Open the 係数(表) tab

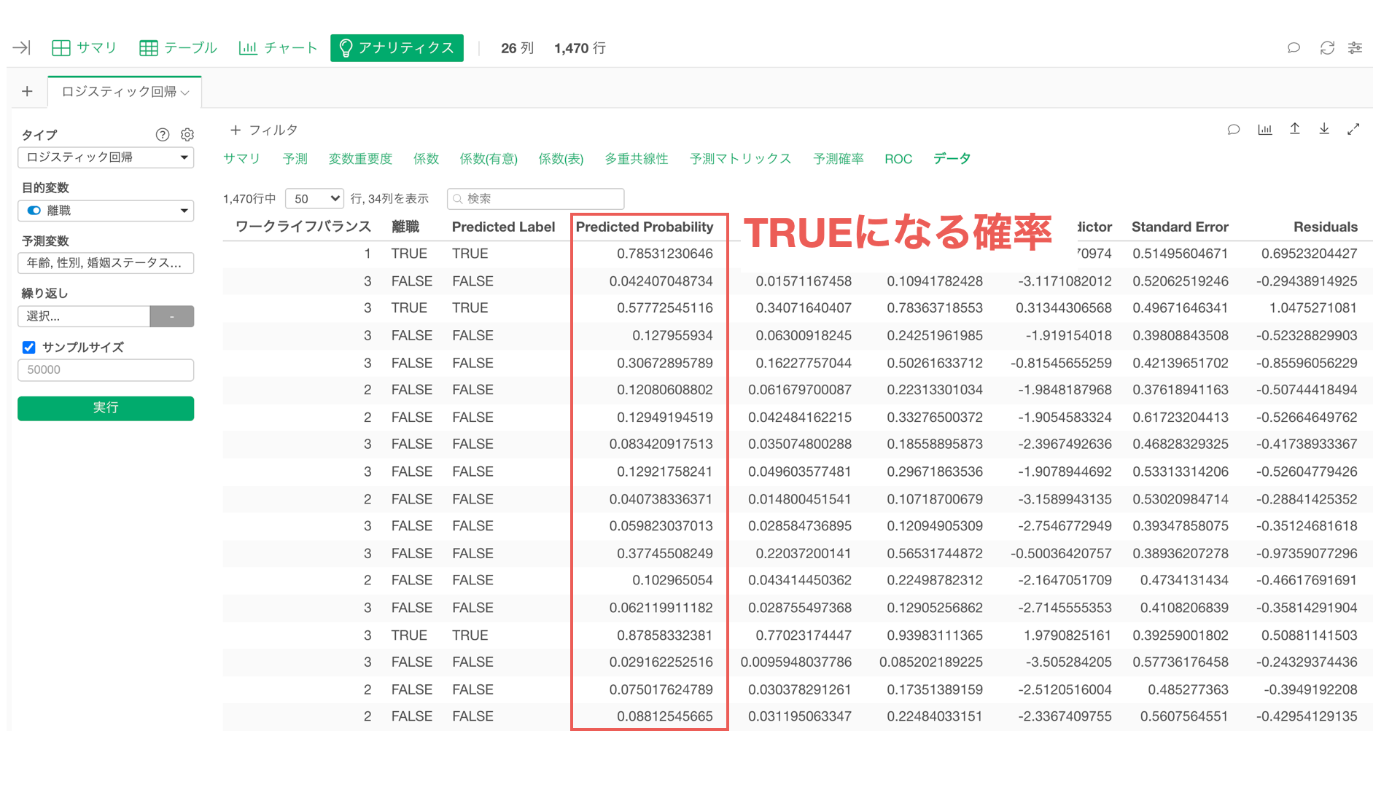[561, 159]
